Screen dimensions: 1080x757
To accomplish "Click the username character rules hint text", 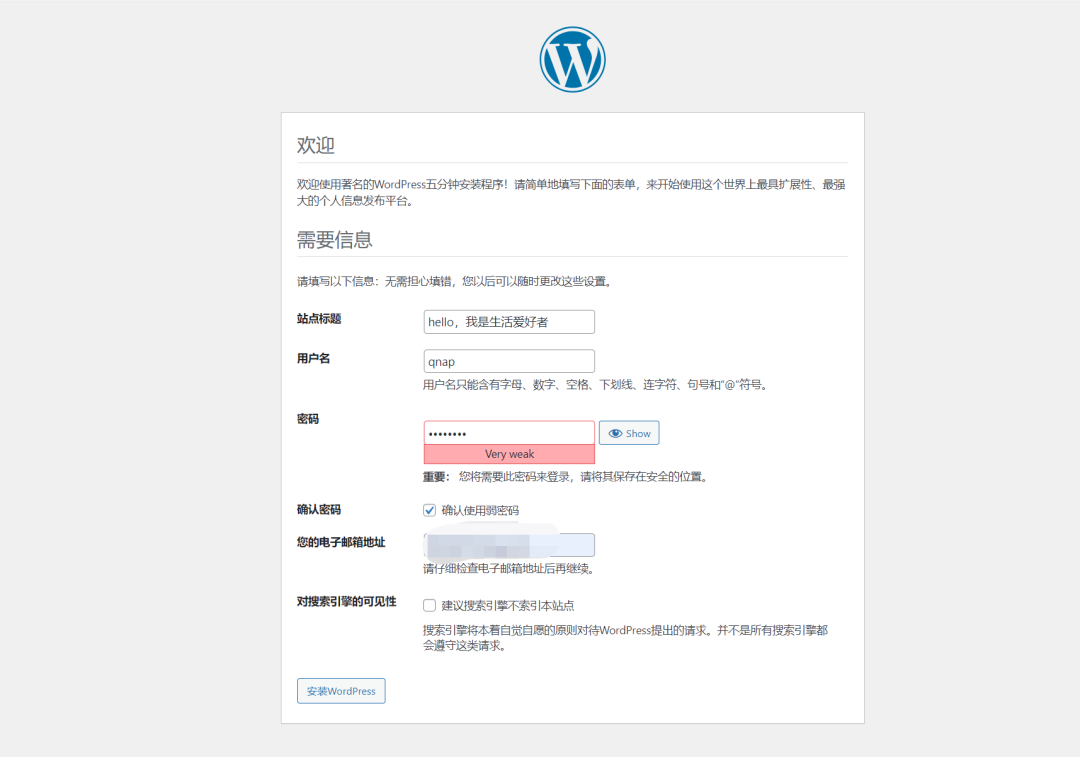I will tap(595, 384).
